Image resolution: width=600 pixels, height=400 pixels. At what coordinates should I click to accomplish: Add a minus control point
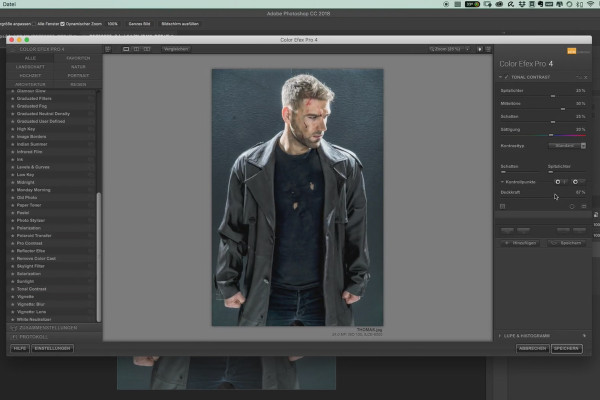(575, 182)
